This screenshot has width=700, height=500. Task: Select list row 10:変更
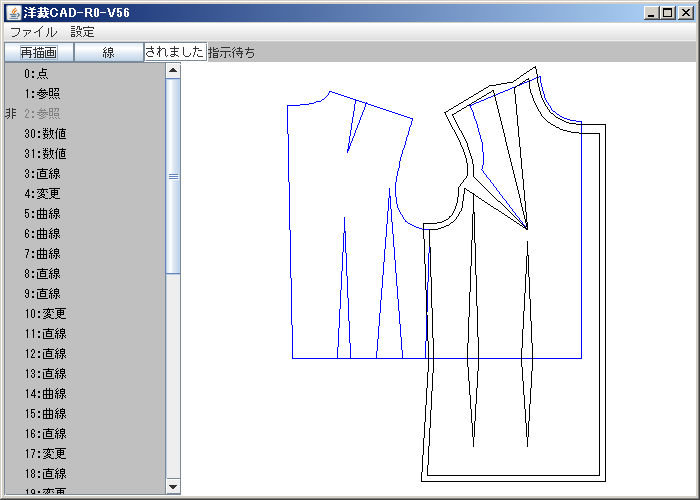(85, 314)
